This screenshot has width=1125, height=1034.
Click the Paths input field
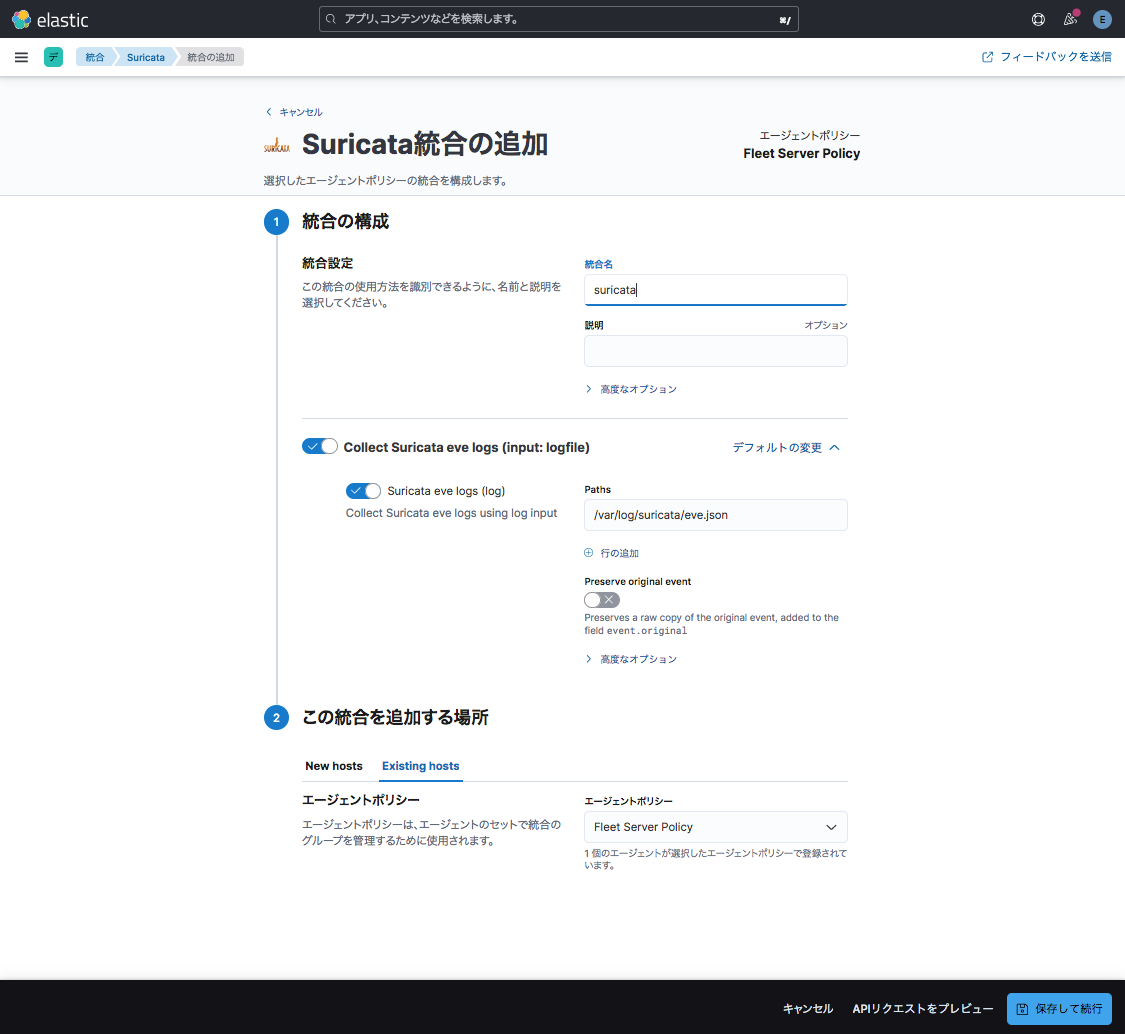[715, 515]
